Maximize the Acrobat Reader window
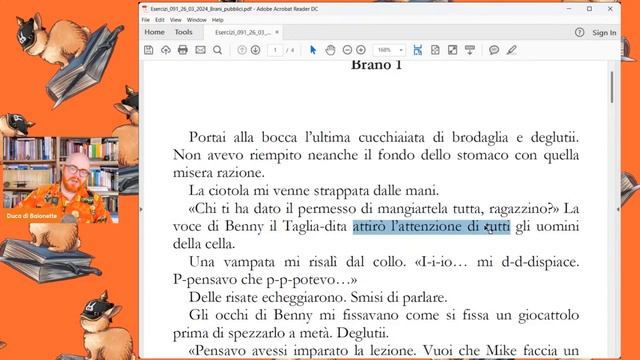The width and height of the screenshot is (640, 360). [589, 9]
